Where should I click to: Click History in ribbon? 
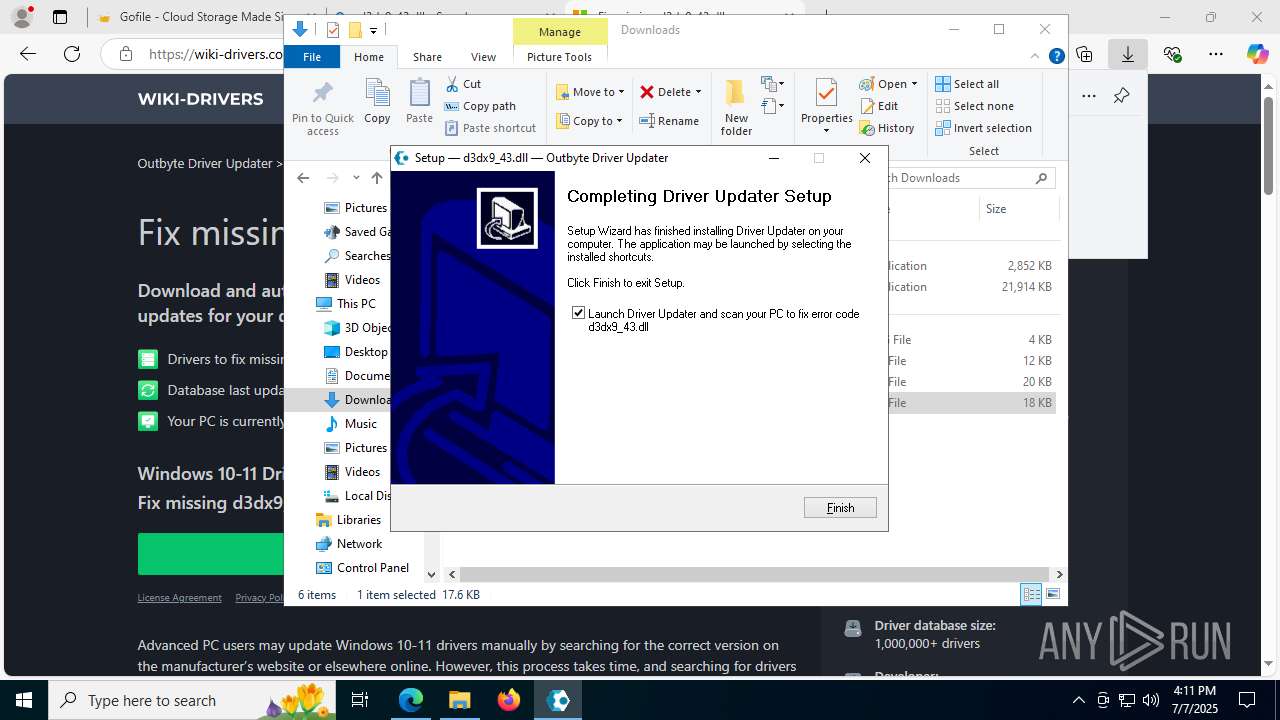887,128
